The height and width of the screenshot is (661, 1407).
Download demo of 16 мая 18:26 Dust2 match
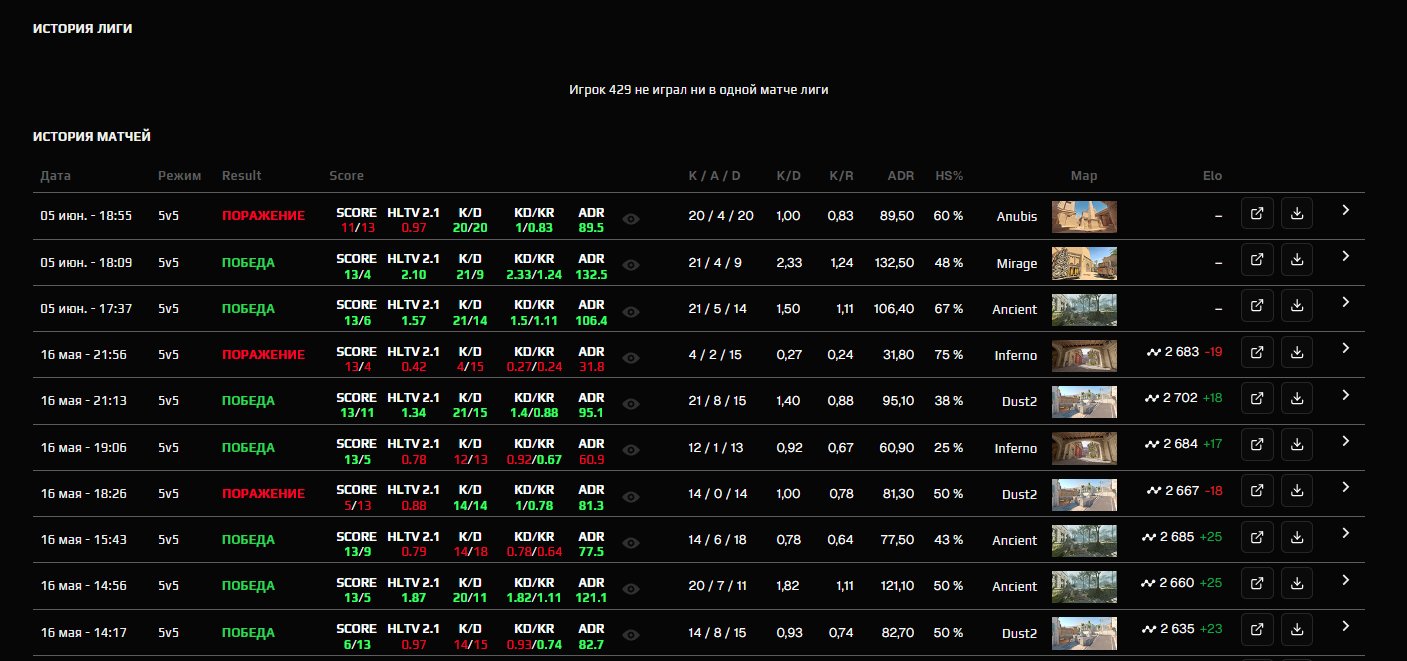click(x=1297, y=491)
